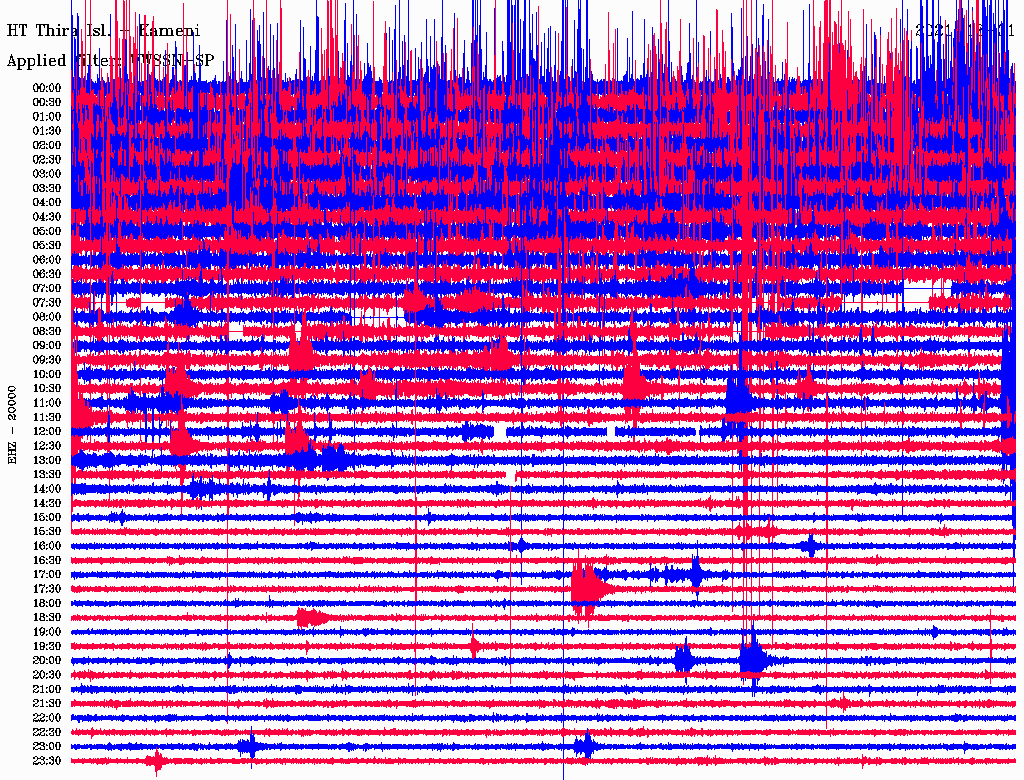Image resolution: width=1024 pixels, height=780 pixels.
Task: Pick the 04:00 time label
Action: (47, 203)
